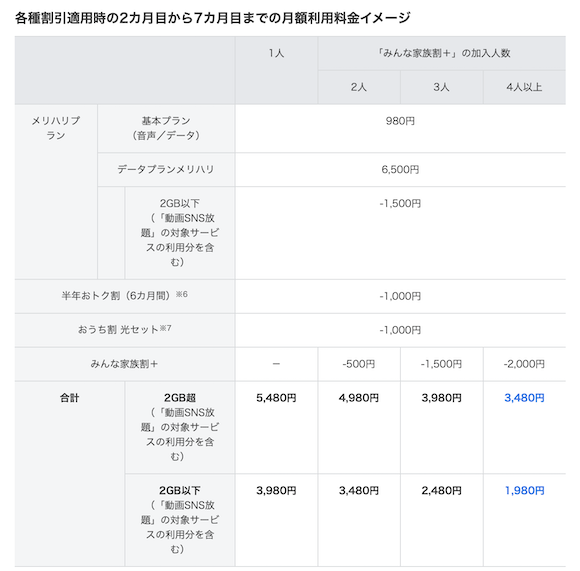This screenshot has height=571, width=580.
Task: Click the blue 3,480円 total
Action: coord(524,398)
